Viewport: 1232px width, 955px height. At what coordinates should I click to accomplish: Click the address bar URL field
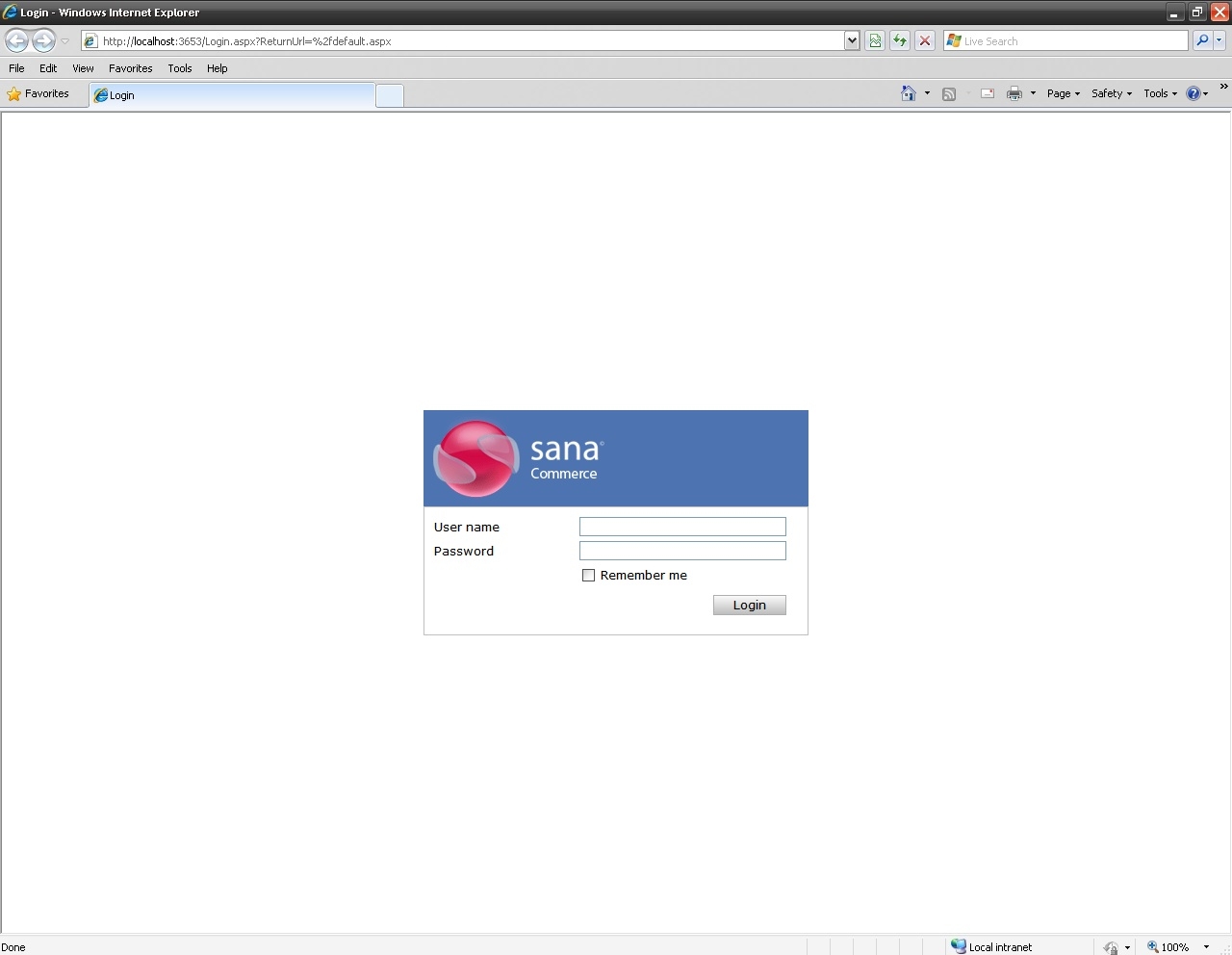tap(462, 40)
